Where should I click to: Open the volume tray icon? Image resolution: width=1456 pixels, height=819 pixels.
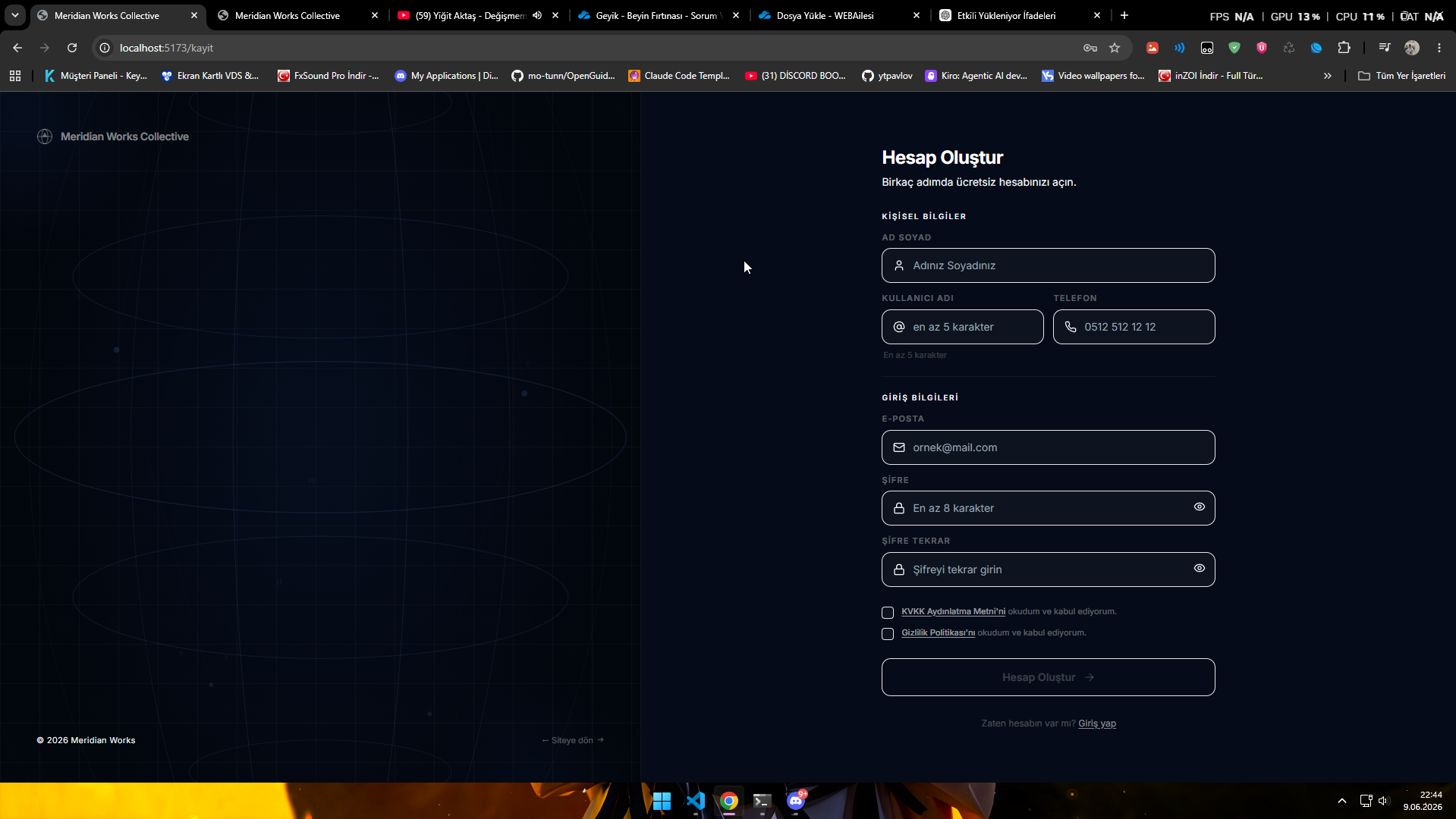(1384, 801)
